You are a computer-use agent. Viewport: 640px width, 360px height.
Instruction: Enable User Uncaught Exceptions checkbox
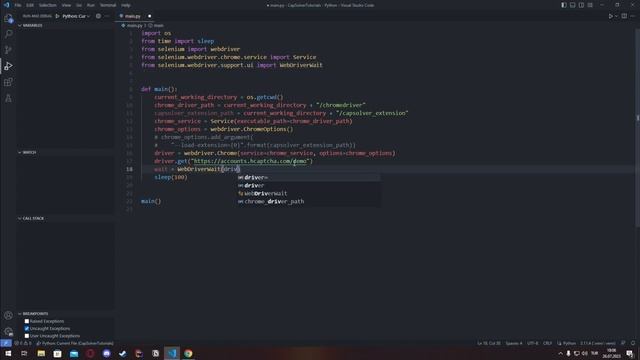[x=27, y=336]
